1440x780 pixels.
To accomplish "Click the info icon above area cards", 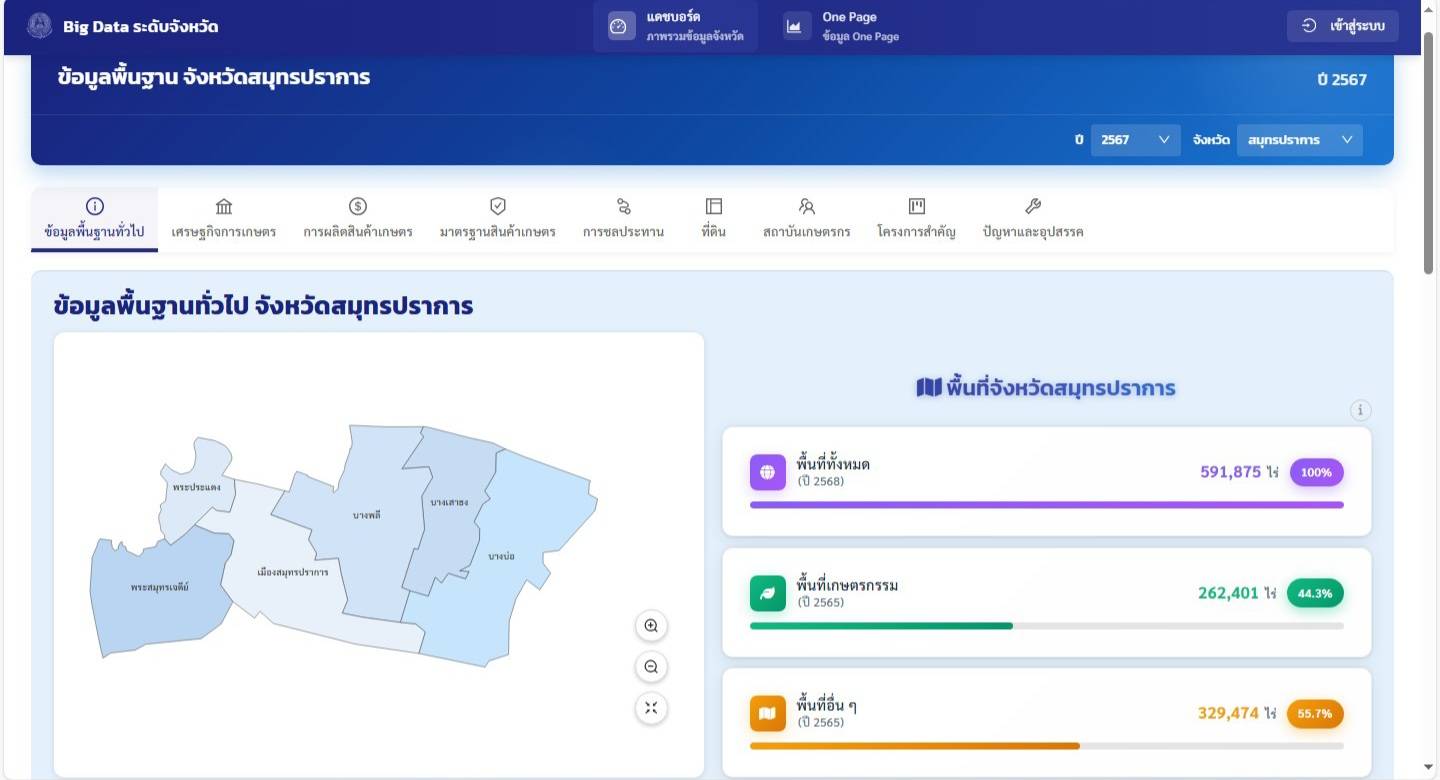I will click(1360, 410).
